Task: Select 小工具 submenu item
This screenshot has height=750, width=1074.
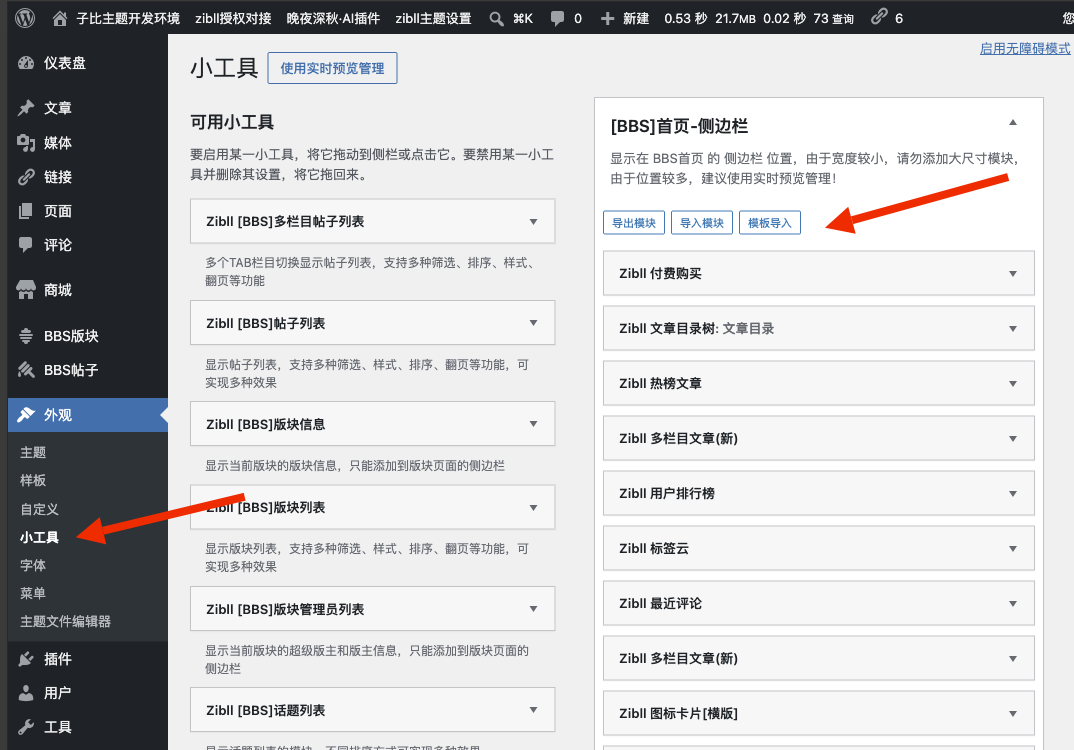Action: (x=39, y=538)
